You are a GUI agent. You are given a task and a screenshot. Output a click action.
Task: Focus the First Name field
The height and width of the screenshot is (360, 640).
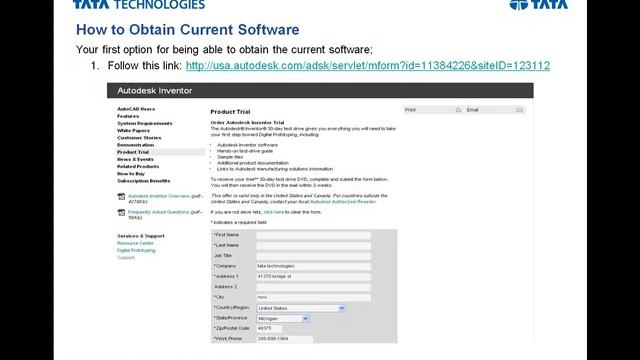tap(313, 235)
